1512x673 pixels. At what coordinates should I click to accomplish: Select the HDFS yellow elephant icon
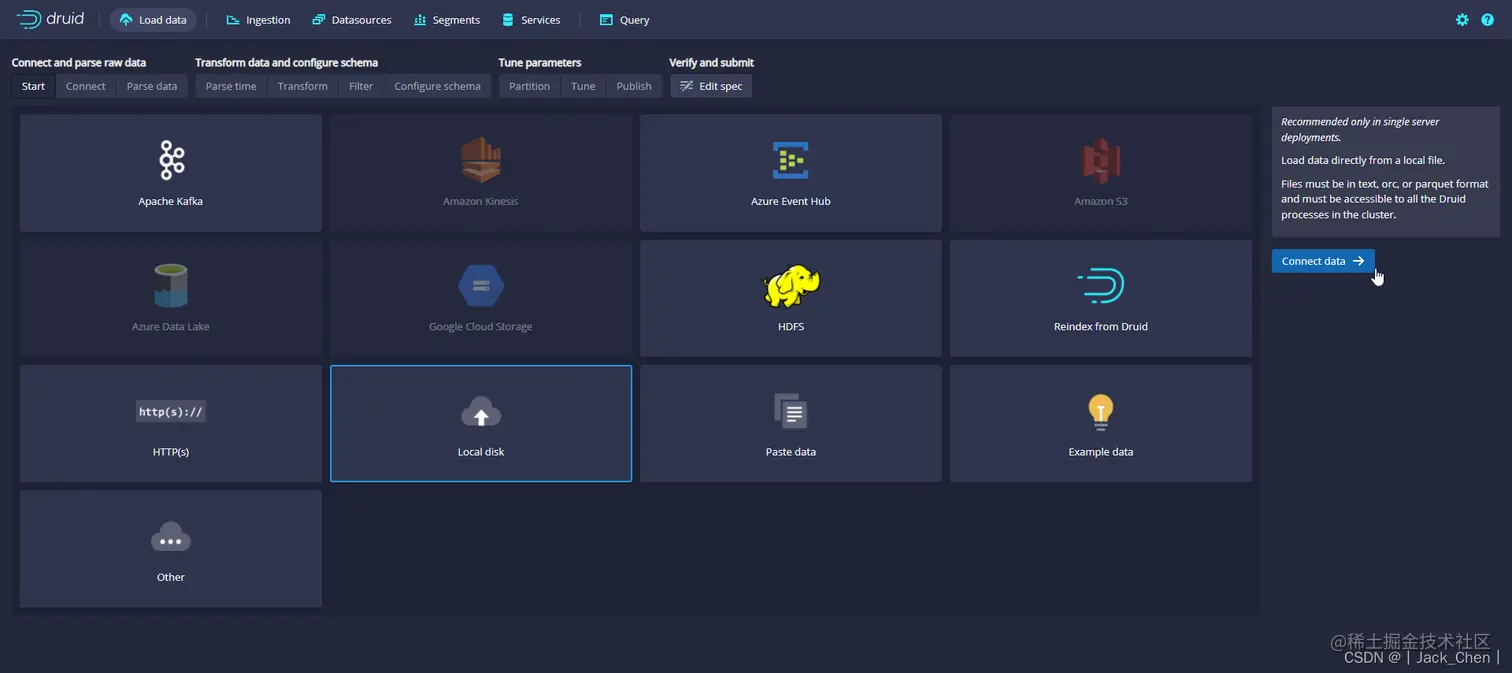click(791, 286)
